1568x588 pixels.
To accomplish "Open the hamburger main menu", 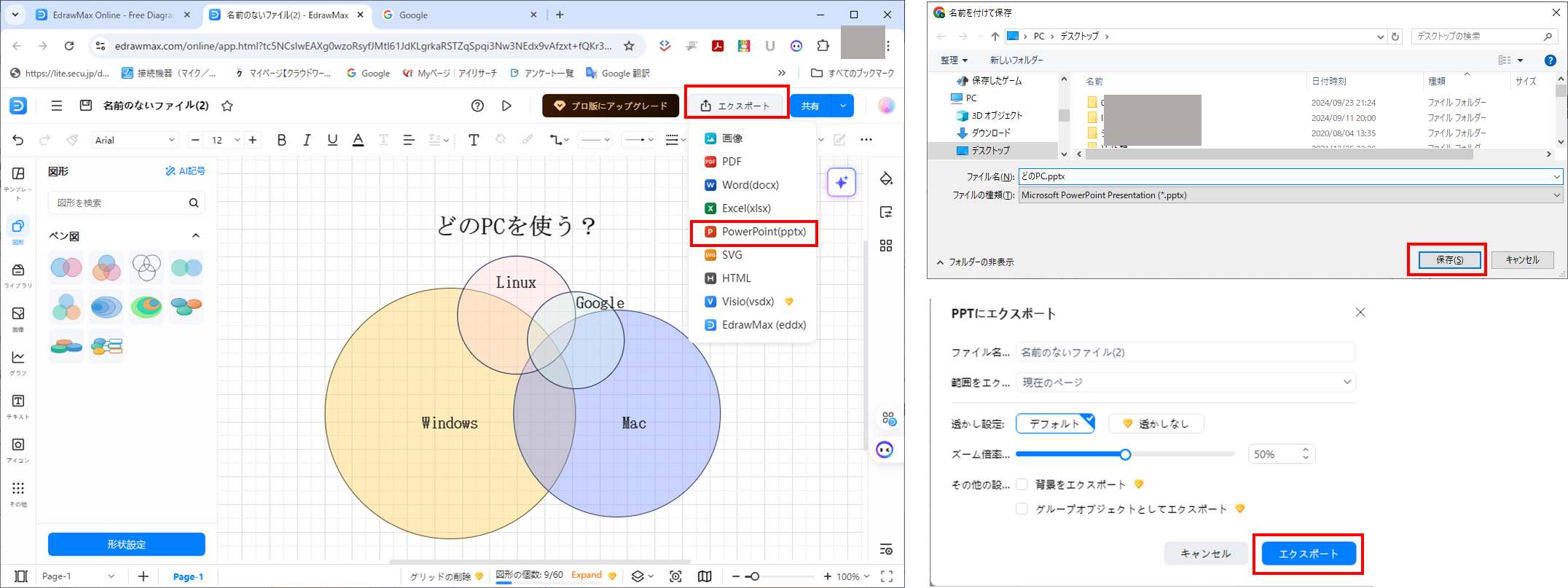I will [56, 106].
